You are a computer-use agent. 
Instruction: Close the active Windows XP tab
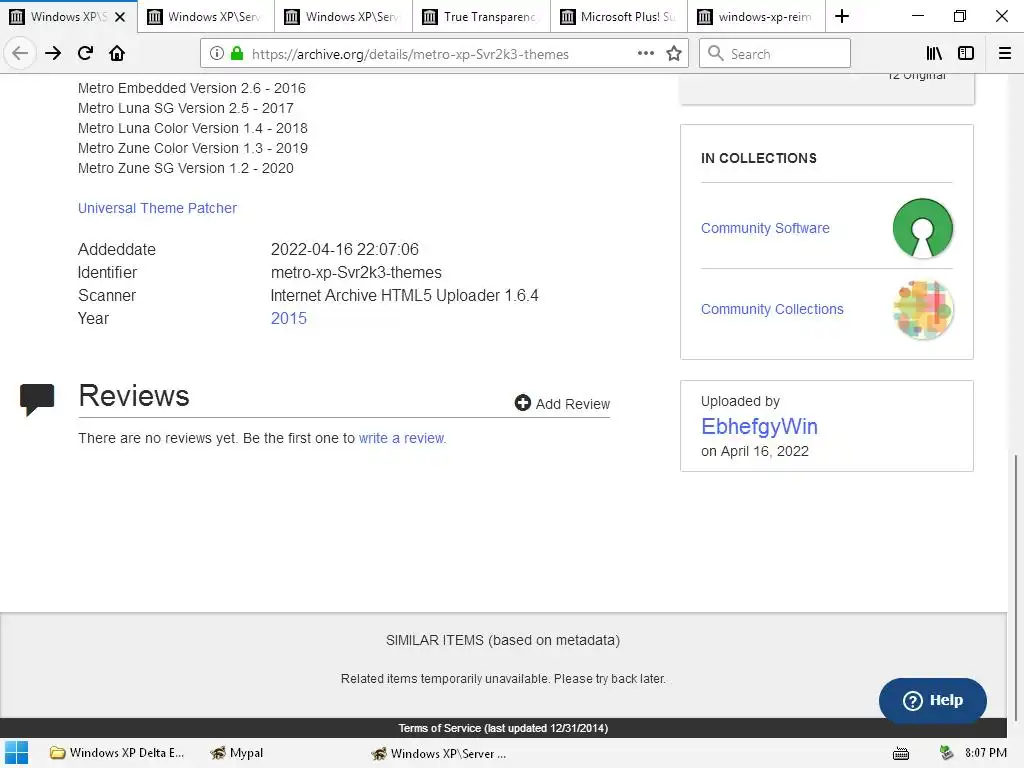pos(120,17)
